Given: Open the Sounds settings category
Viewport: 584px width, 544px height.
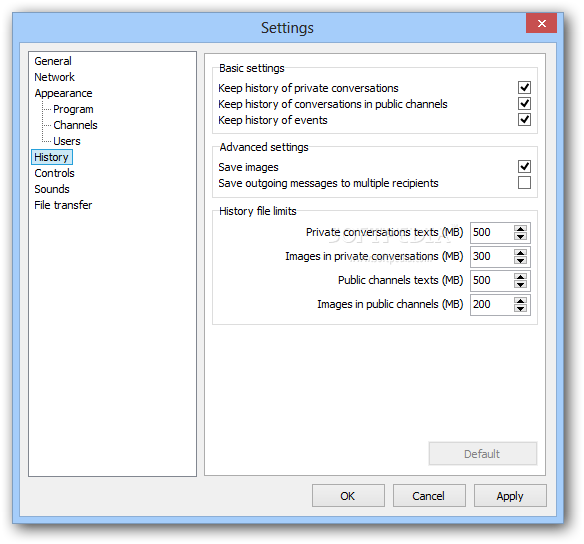Looking at the screenshot, I should [x=52, y=189].
